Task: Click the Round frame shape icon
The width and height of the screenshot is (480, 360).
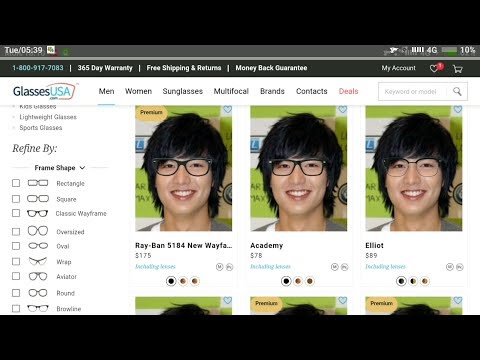Action: (x=38, y=293)
